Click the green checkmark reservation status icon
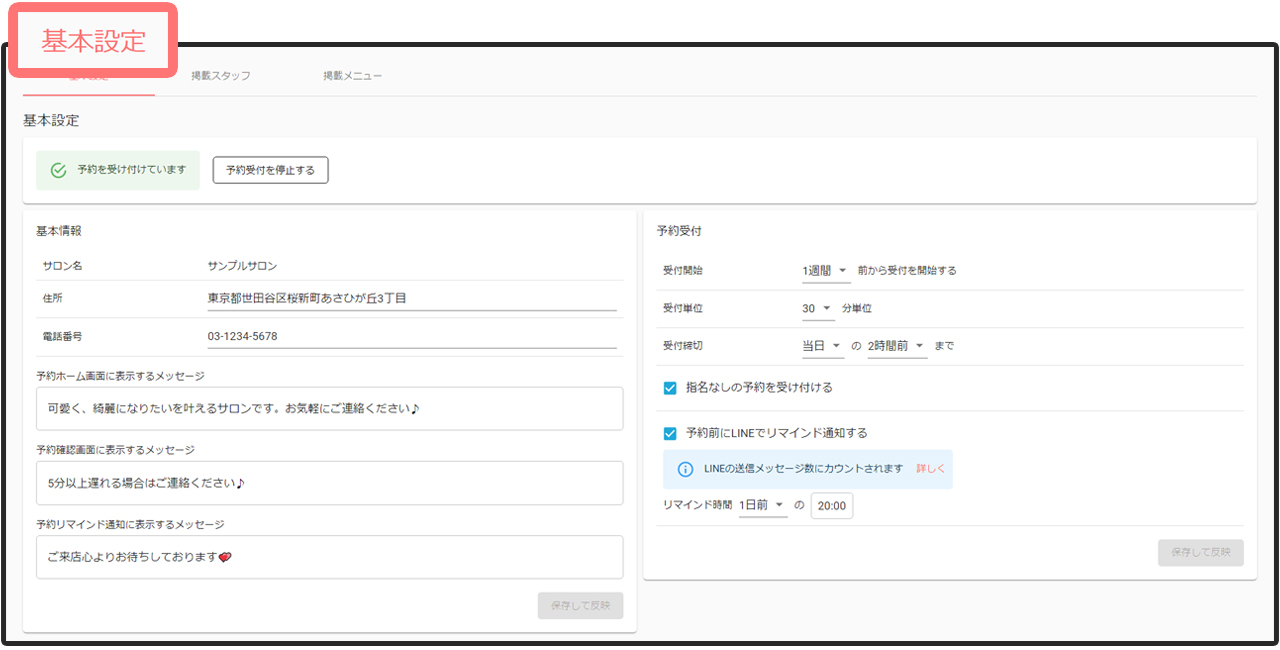This screenshot has width=1280, height=650. 58,170
